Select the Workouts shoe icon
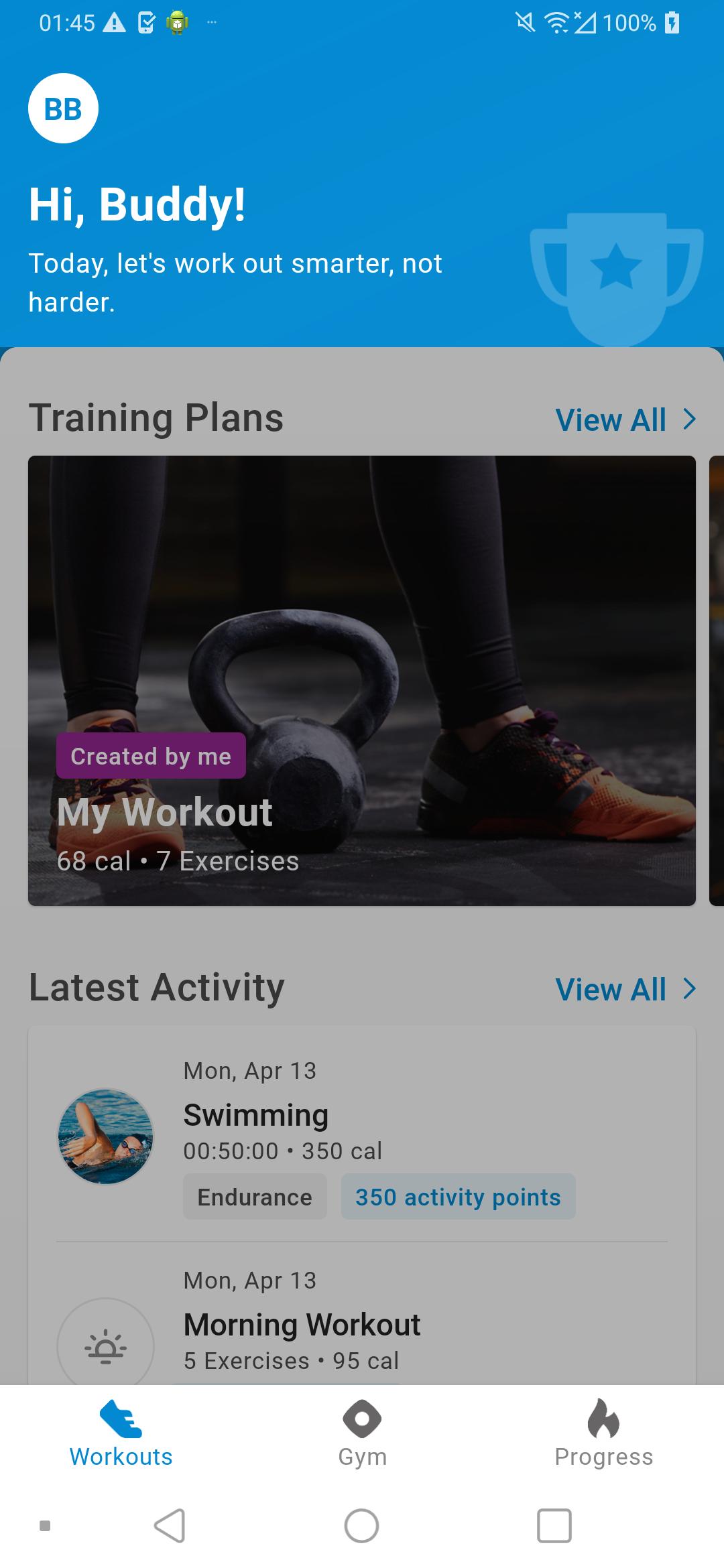 [121, 1419]
